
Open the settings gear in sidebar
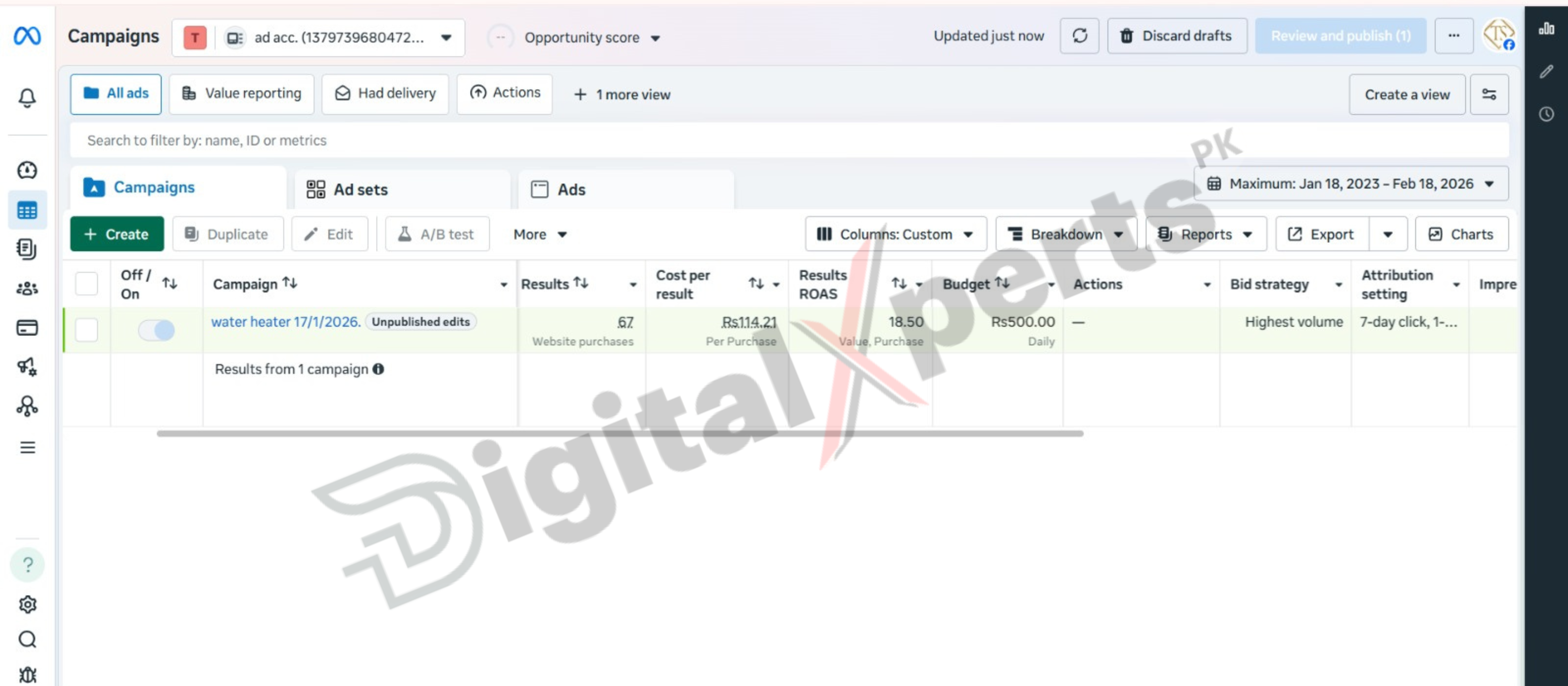(27, 604)
